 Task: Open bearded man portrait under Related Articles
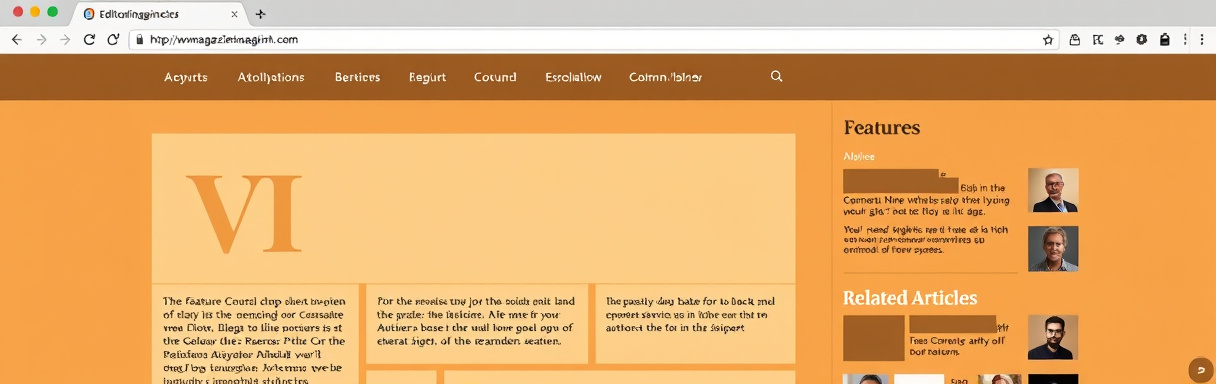click(x=1053, y=338)
